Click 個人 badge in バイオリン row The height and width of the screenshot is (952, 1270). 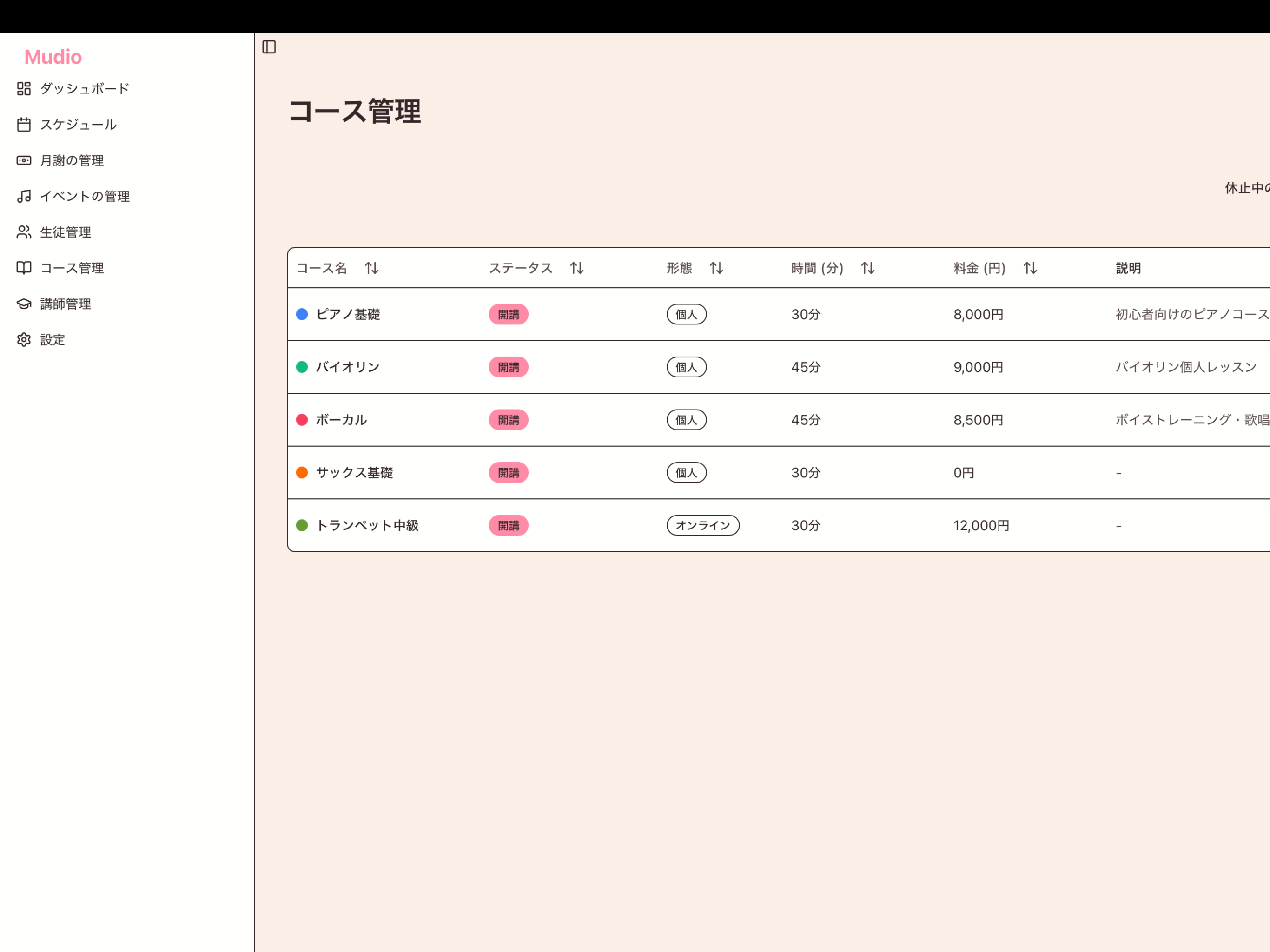[687, 367]
